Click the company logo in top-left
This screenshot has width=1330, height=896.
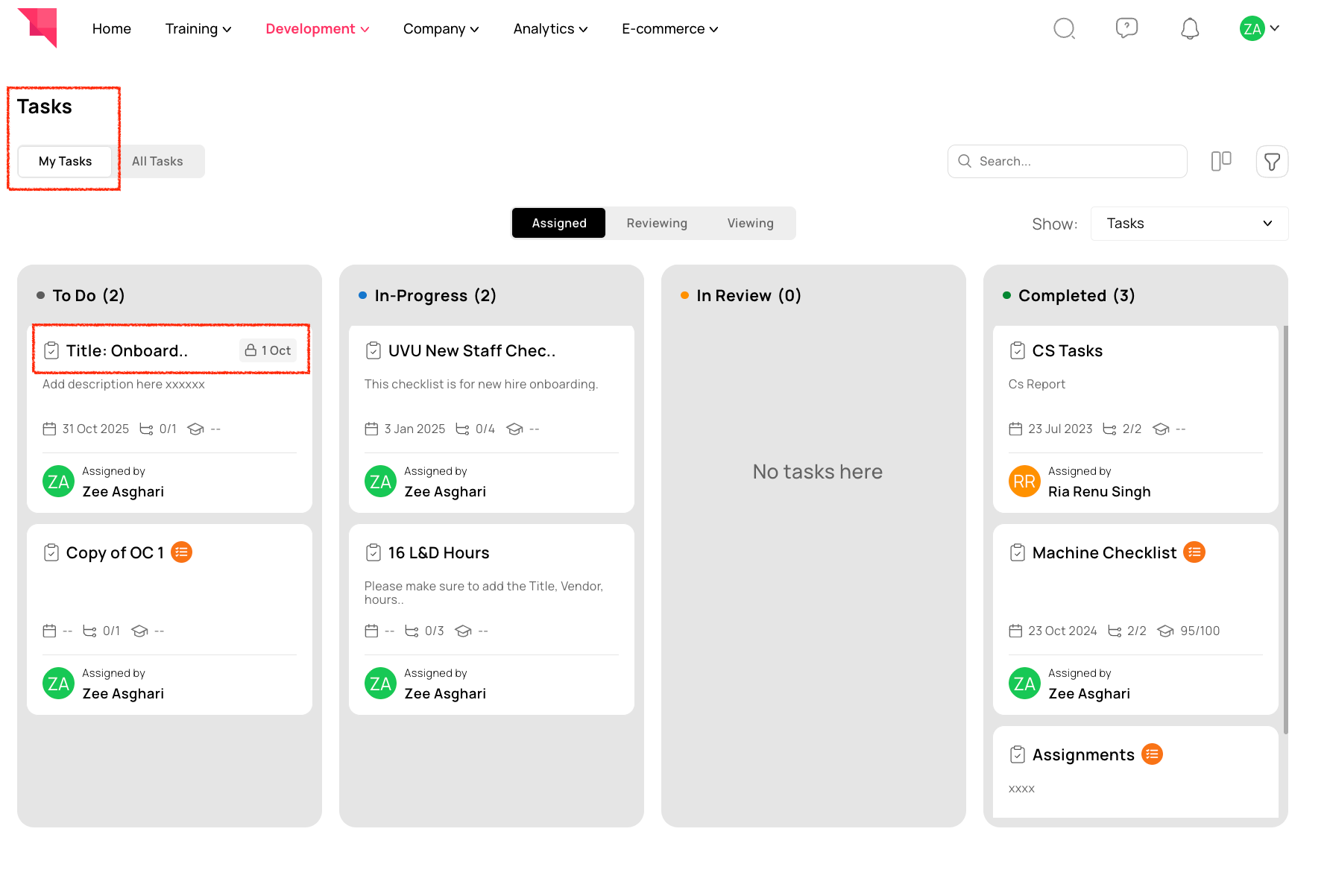37,28
